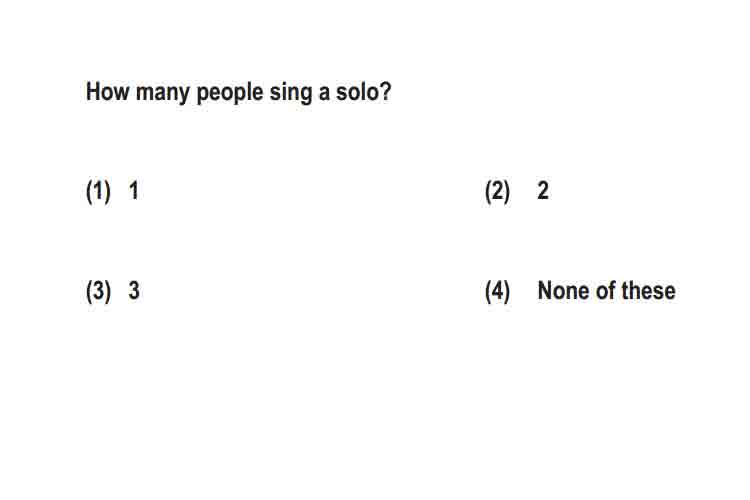The height and width of the screenshot is (500, 750).
Task: Choose the answer value 3
Action: (134, 290)
